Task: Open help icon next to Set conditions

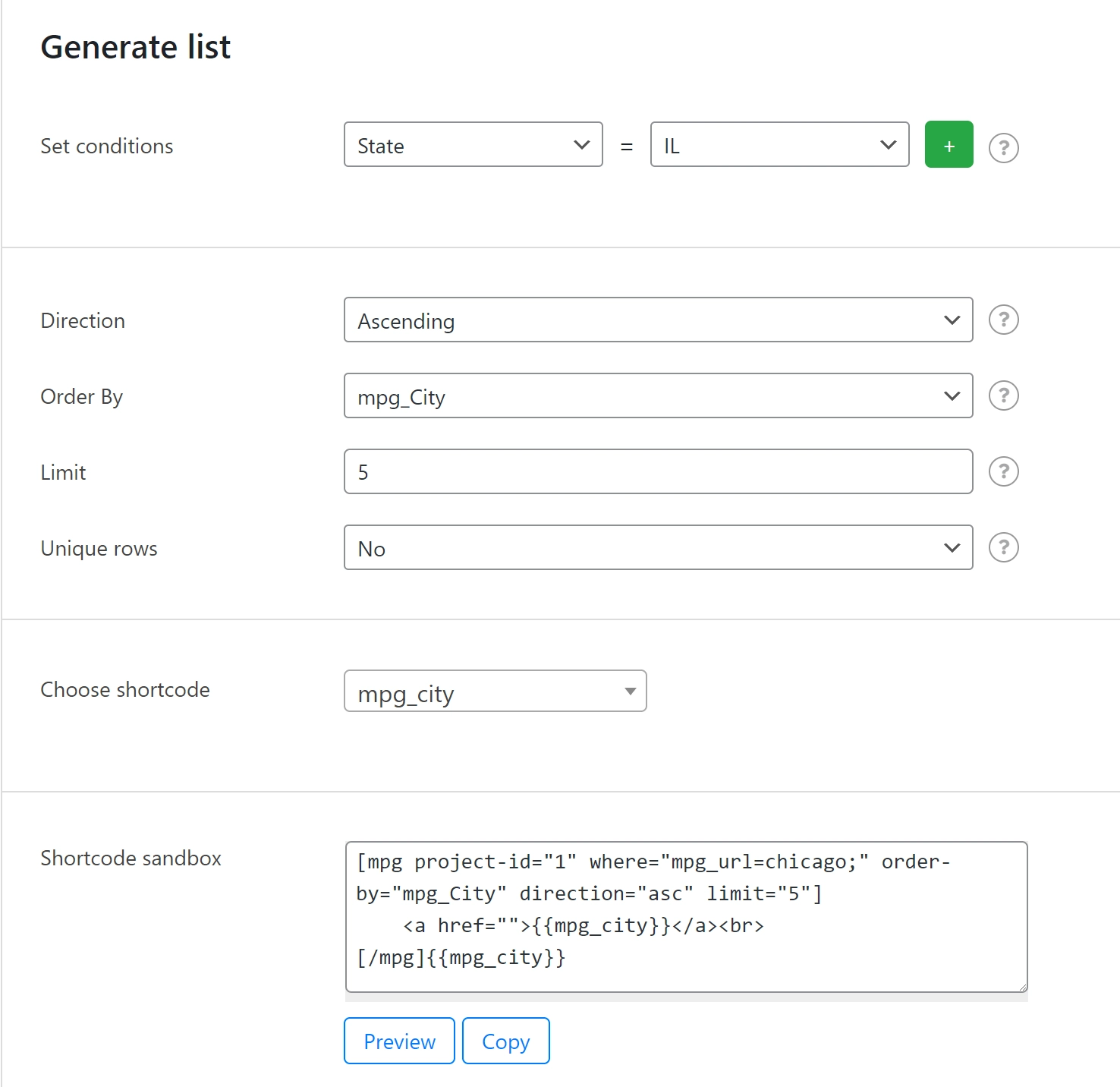Action: 1003,147
